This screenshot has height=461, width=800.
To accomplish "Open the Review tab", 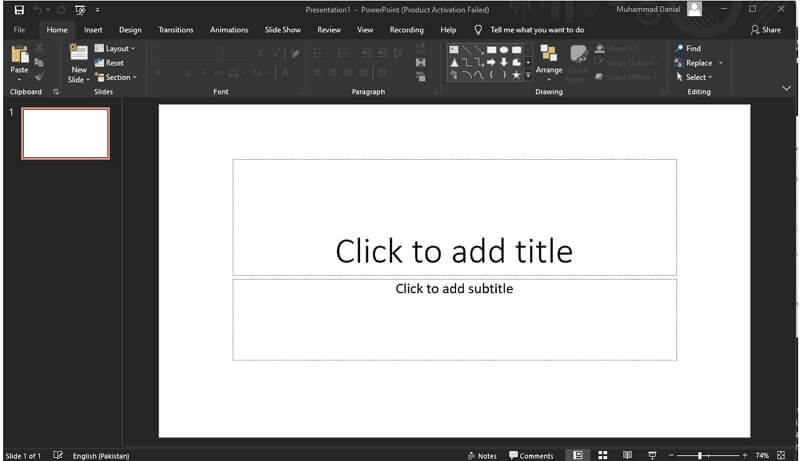I will coord(329,30).
